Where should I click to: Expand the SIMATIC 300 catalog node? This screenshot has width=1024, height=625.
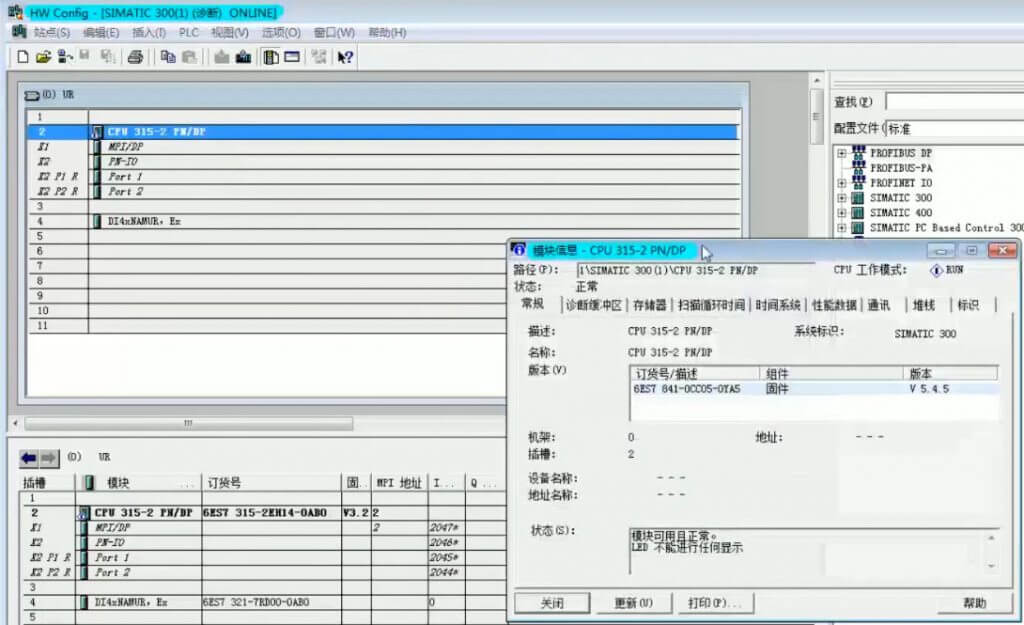tap(842, 198)
